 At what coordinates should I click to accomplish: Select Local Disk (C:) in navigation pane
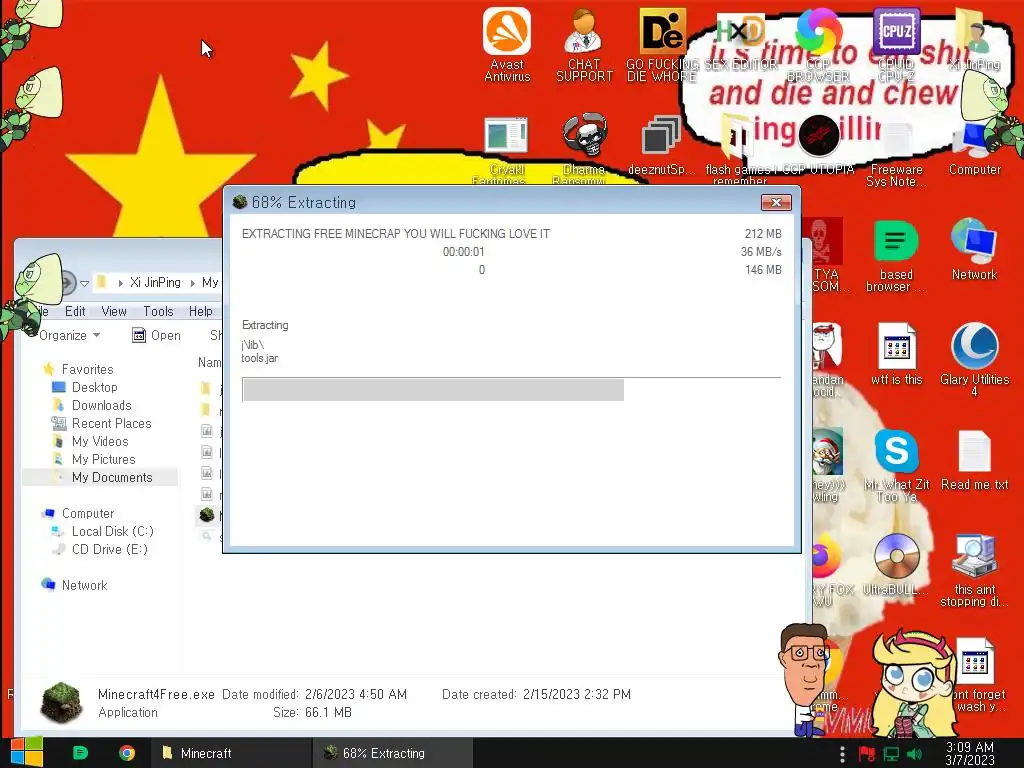click(103, 532)
